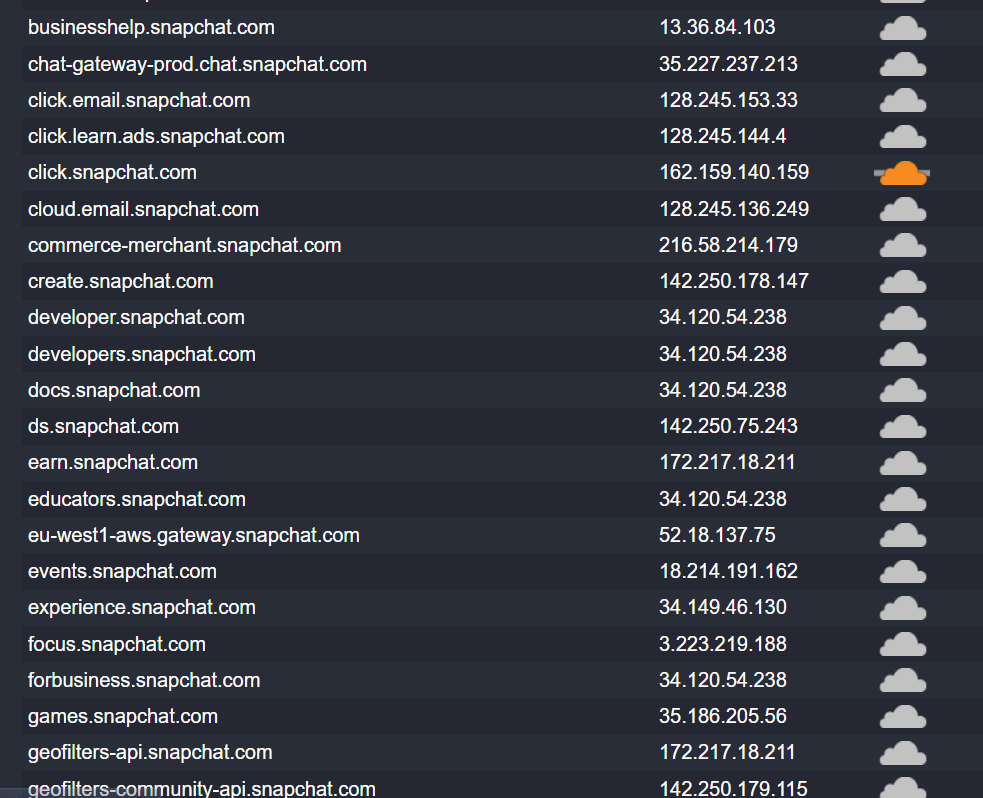Click the IP in the developer.snapchat.com row
The height and width of the screenshot is (798, 983).
pyautogui.click(x=723, y=317)
